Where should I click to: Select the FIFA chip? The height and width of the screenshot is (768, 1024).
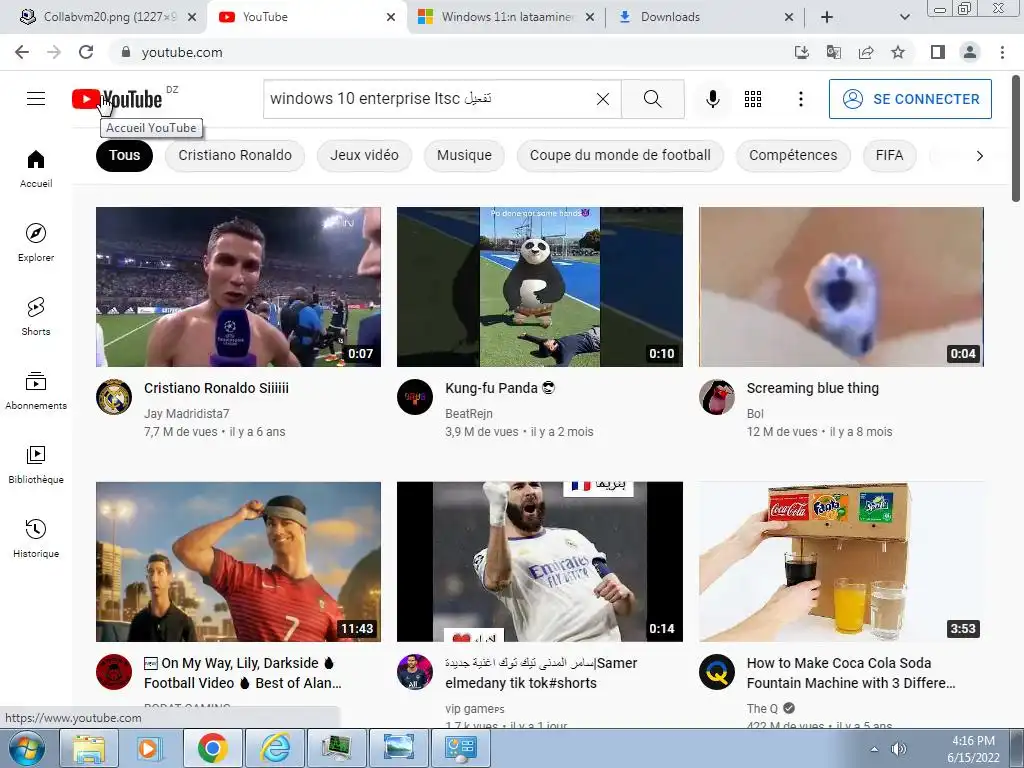point(889,155)
